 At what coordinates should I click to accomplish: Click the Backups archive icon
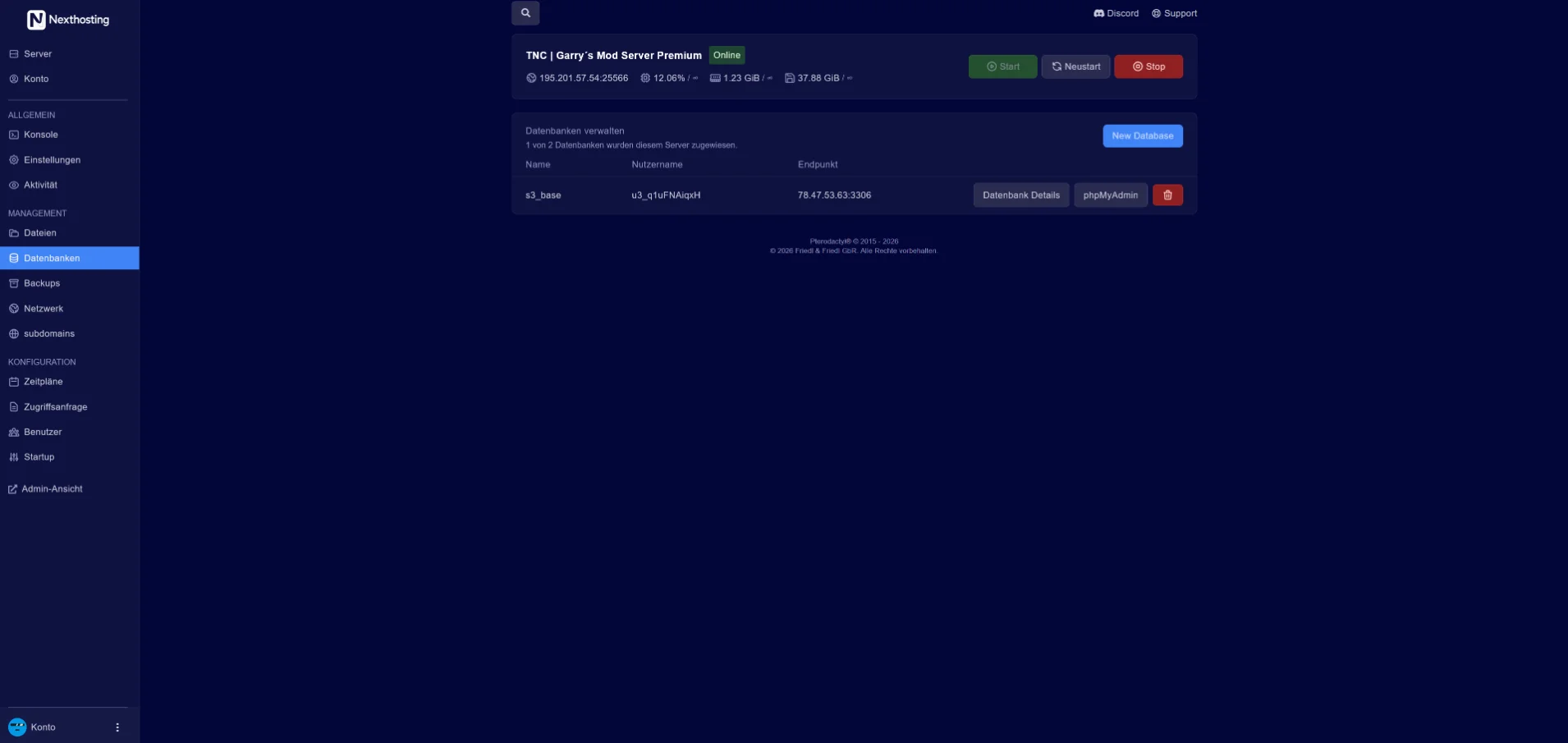(x=14, y=283)
